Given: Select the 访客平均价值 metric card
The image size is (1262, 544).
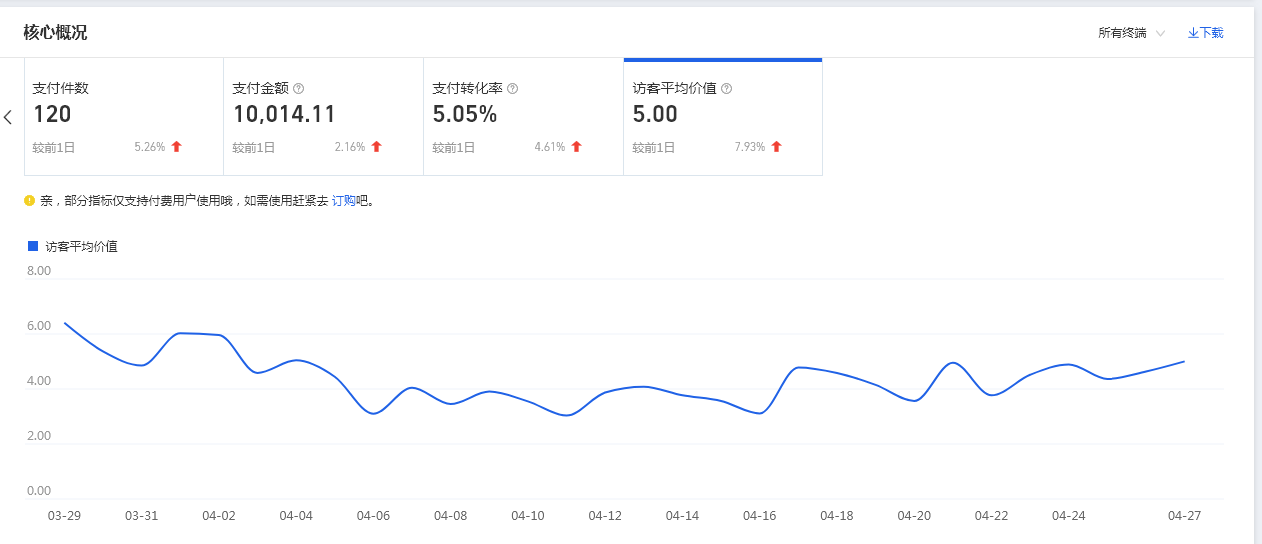Looking at the screenshot, I should pyautogui.click(x=723, y=117).
